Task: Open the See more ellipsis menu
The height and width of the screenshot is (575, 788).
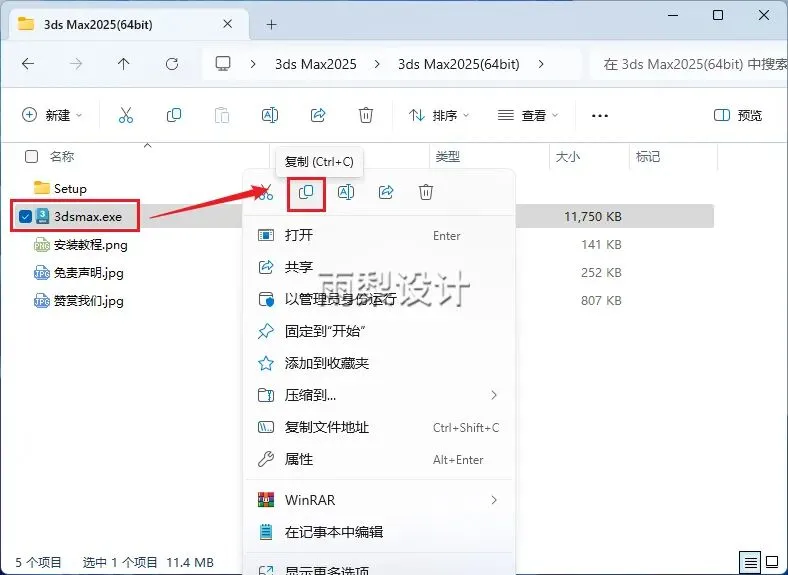Action: 600,116
